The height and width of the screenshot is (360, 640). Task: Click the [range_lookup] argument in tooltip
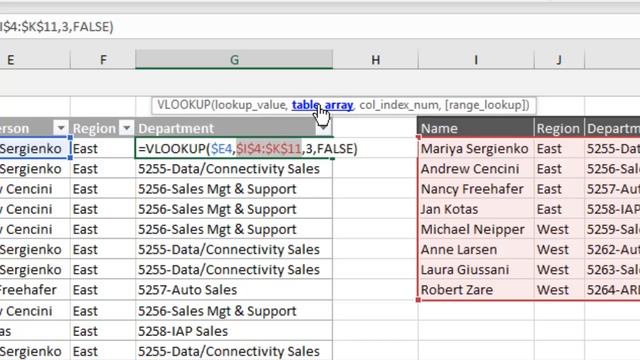click(487, 105)
